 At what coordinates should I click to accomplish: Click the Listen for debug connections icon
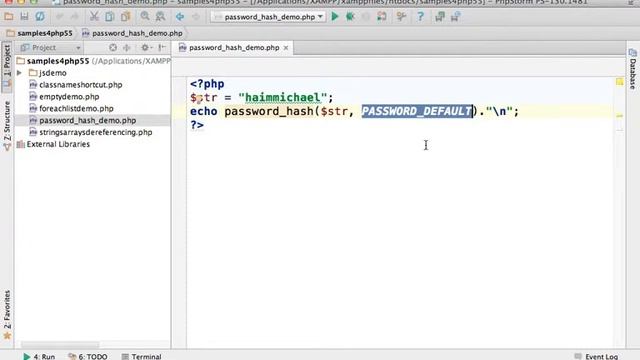(382, 17)
